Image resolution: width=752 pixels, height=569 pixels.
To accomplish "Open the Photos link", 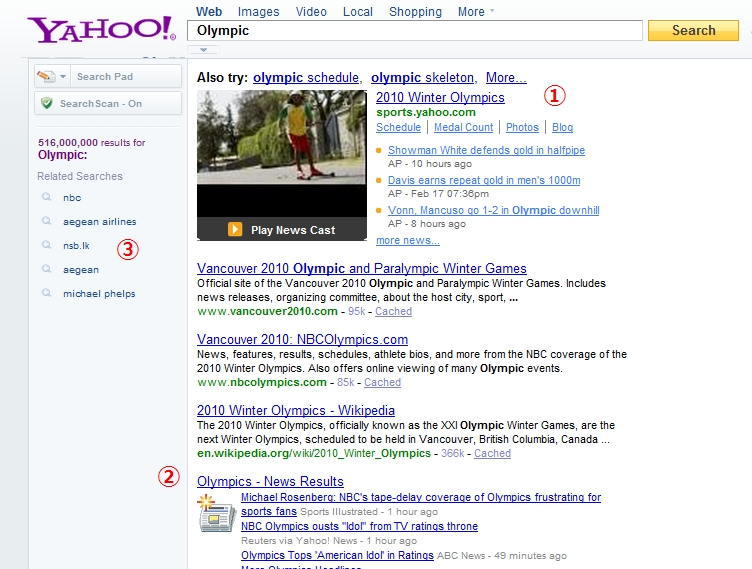I will click(522, 127).
